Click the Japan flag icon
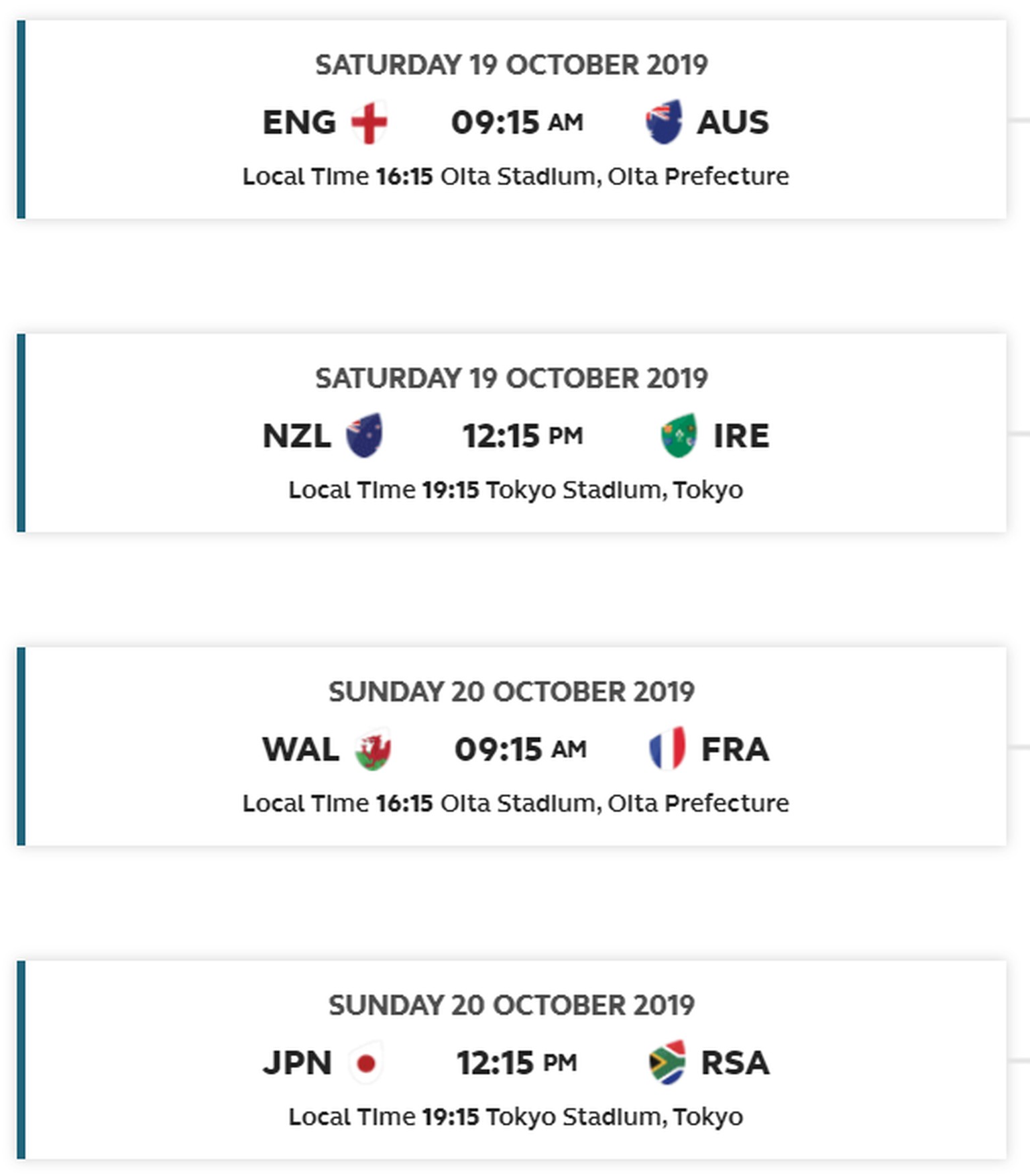This screenshot has height=1176, width=1030. coord(366,1063)
